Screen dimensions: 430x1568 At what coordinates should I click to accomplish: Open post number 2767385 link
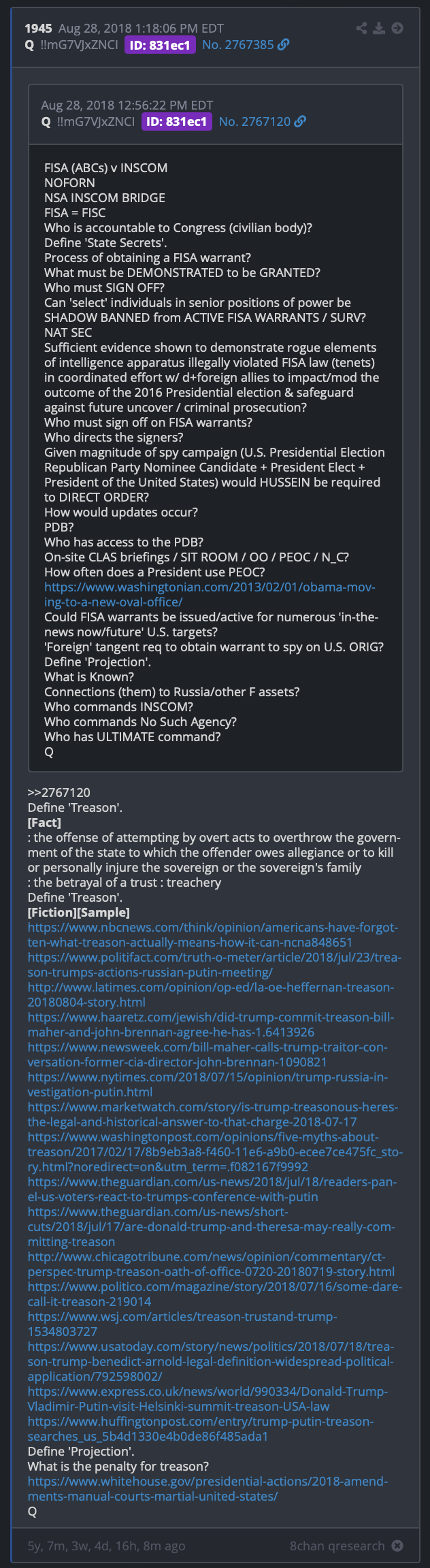pos(237,45)
